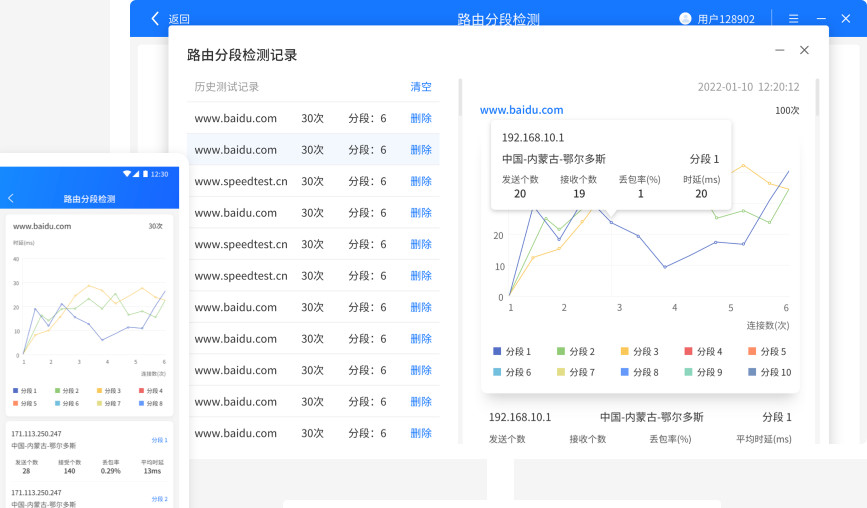
Task: Open the 用户128902 account name
Action: pos(726,19)
